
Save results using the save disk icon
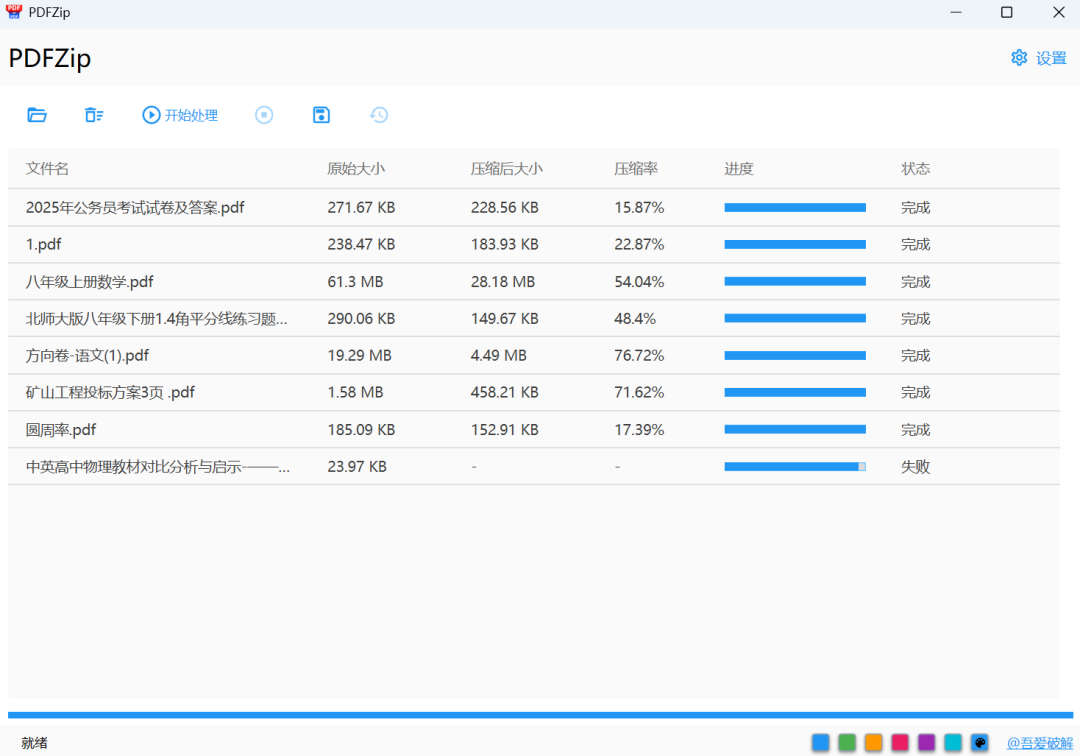click(321, 114)
